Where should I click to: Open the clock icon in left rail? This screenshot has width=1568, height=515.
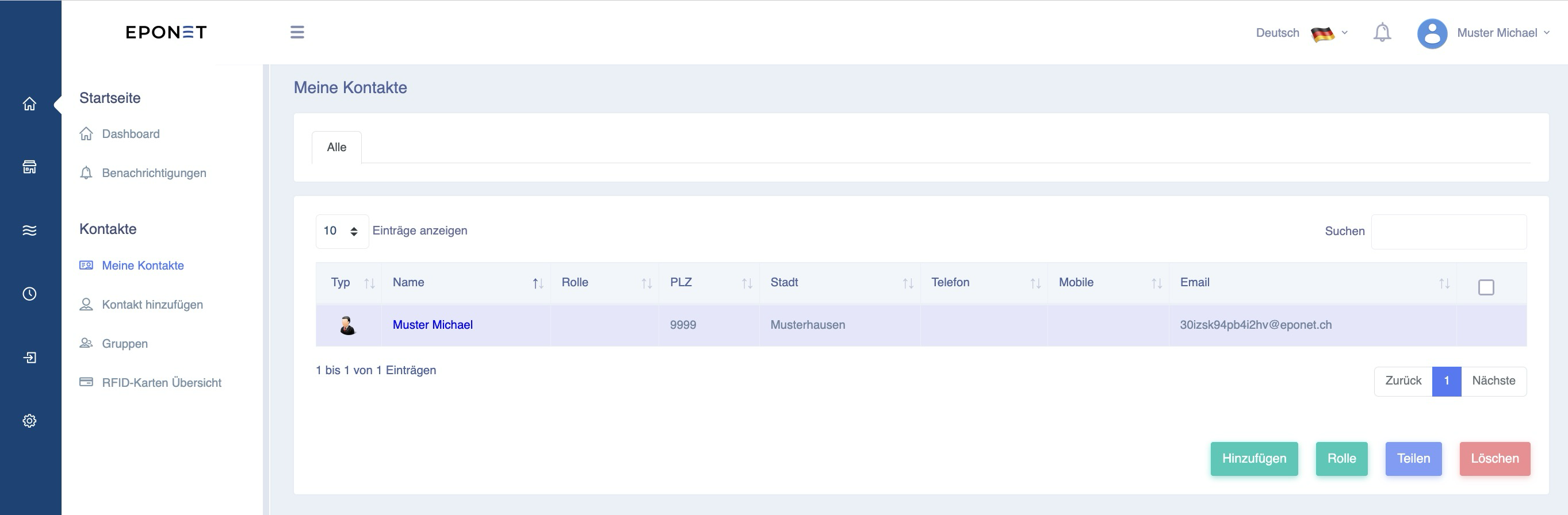[x=29, y=294]
